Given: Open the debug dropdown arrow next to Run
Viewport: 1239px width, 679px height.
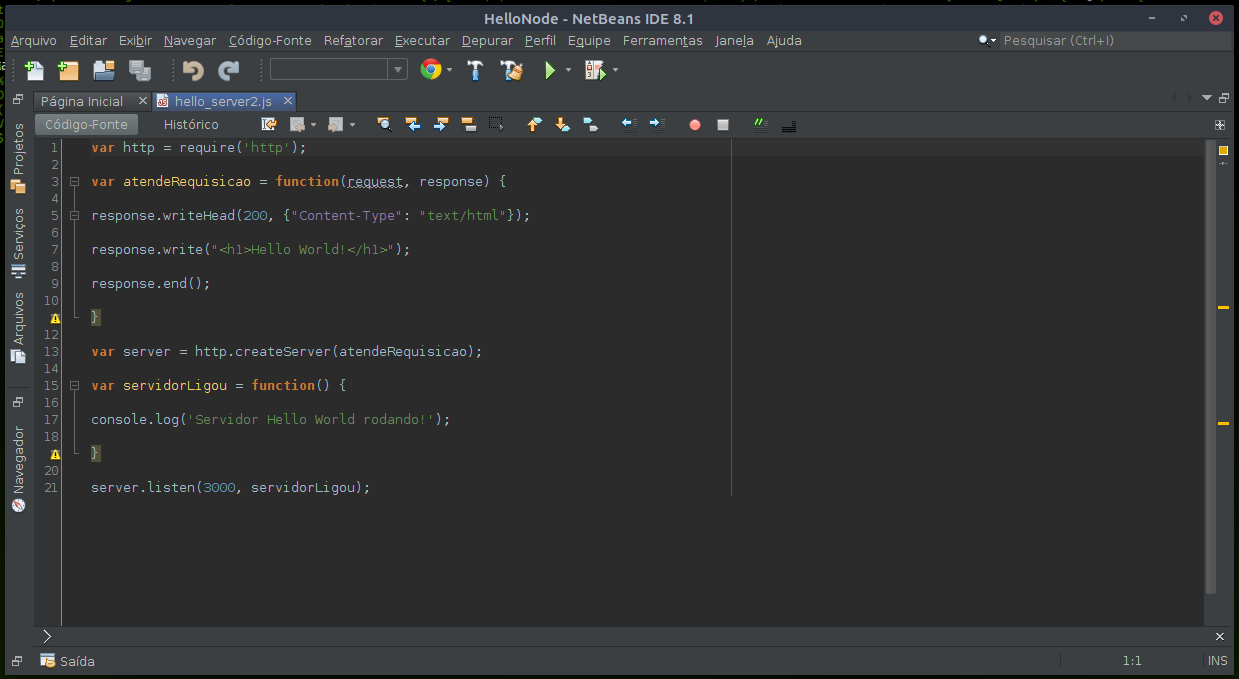Looking at the screenshot, I should [x=568, y=69].
